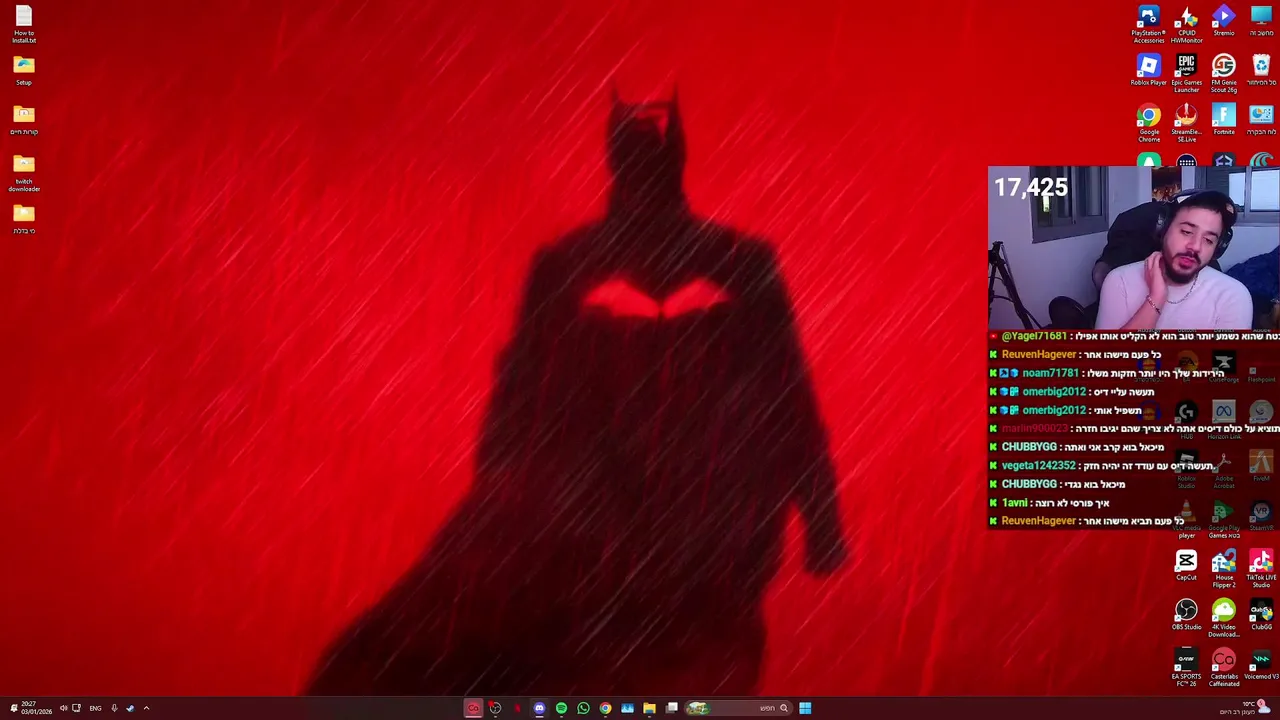The image size is (1280, 720).
Task: Click the 17,425 viewer count overlay
Action: click(1031, 187)
